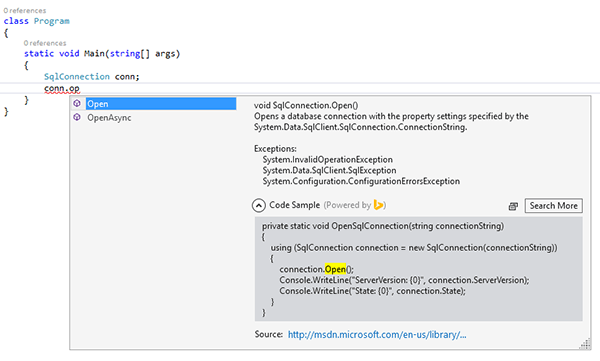The width and height of the screenshot is (600, 361).
Task: Click the method icon beside OpenAsync
Action: (77, 117)
